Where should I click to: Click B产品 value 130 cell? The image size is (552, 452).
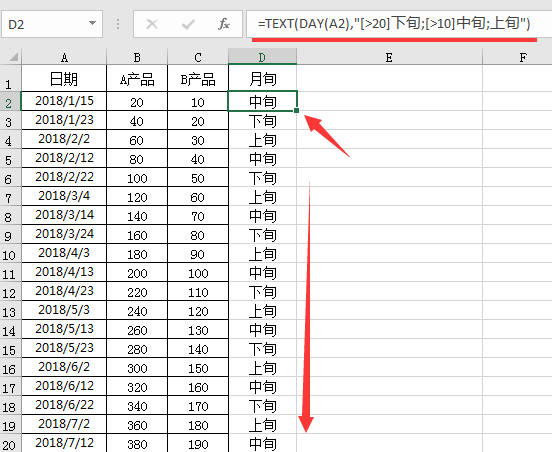coord(198,329)
